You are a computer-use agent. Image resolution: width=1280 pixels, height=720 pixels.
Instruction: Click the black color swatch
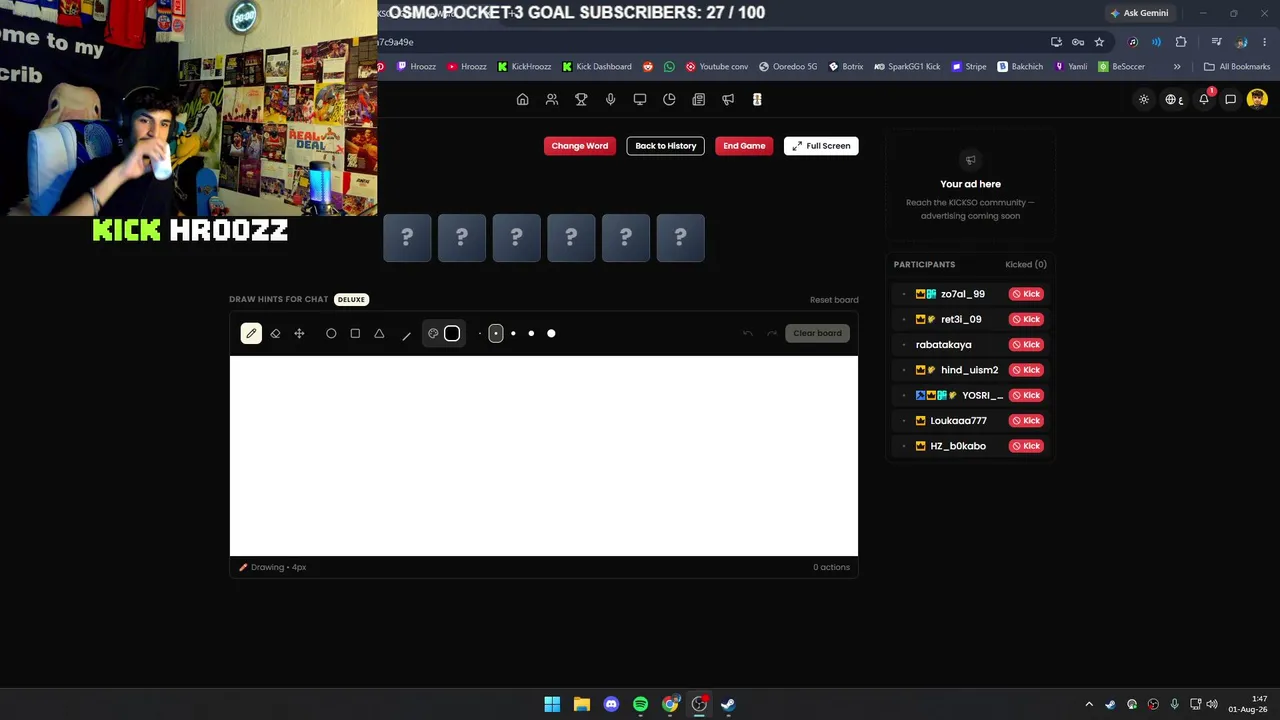[452, 333]
